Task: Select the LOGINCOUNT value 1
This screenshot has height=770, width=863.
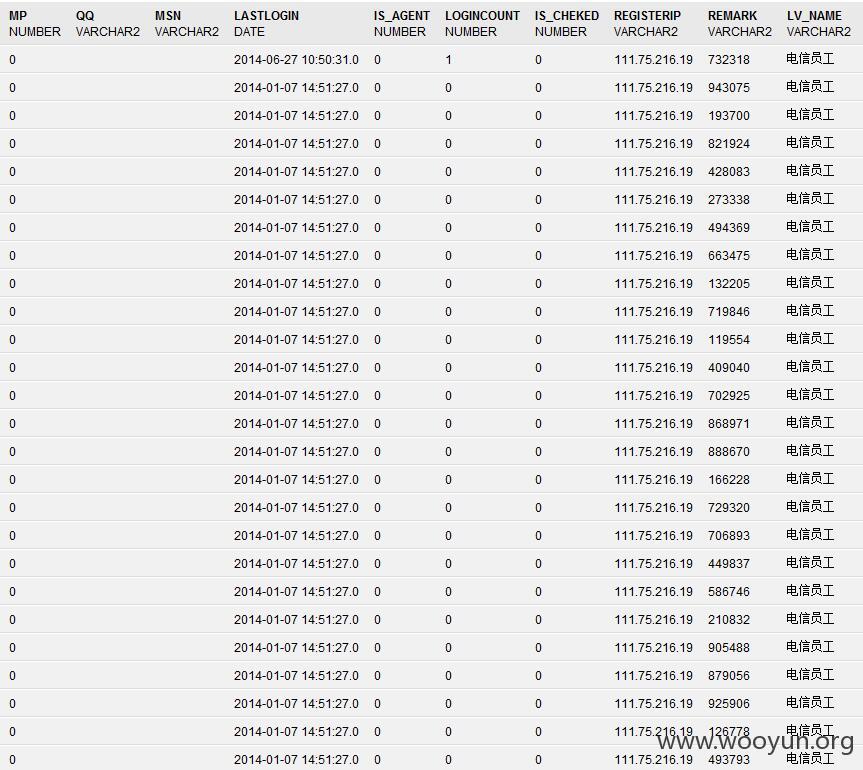Action: coord(449,59)
